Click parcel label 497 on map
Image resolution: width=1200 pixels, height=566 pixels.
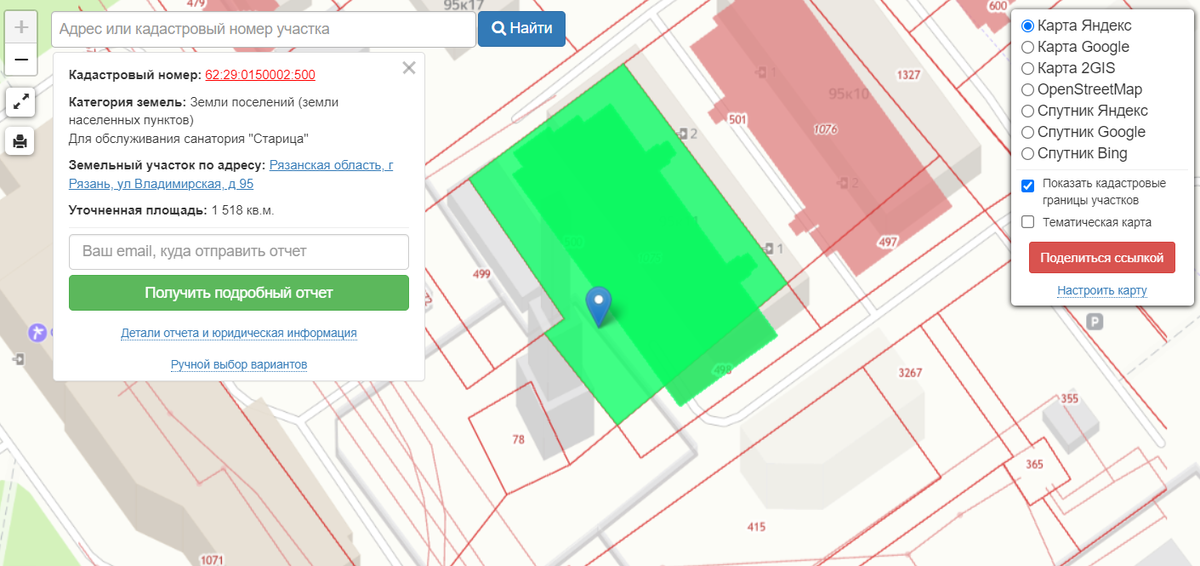coord(887,243)
